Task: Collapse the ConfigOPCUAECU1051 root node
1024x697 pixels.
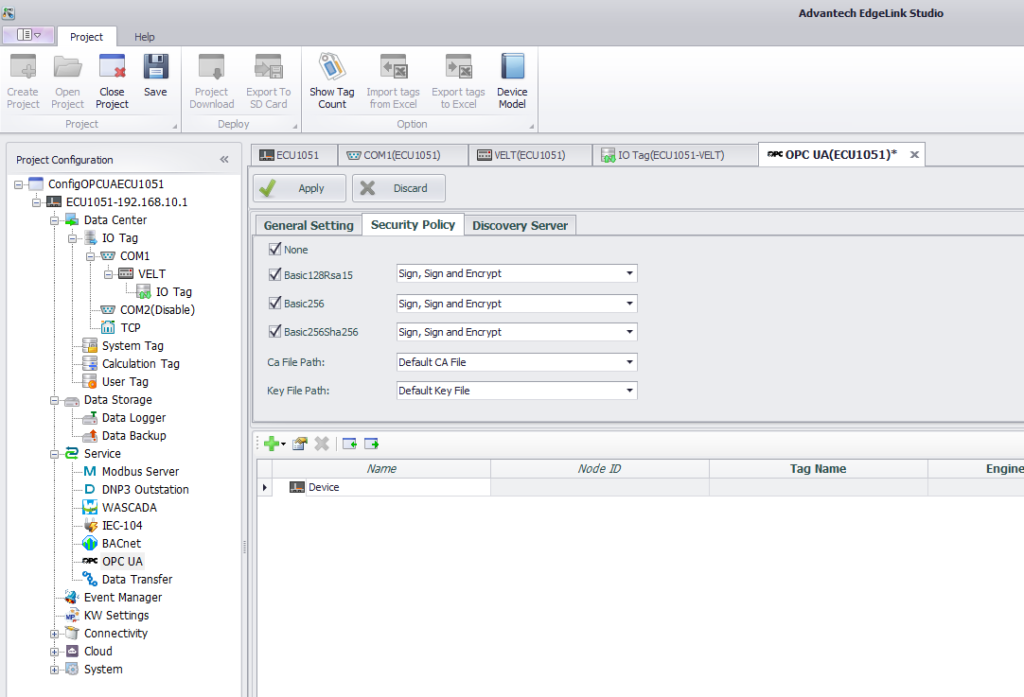Action: [x=19, y=185]
